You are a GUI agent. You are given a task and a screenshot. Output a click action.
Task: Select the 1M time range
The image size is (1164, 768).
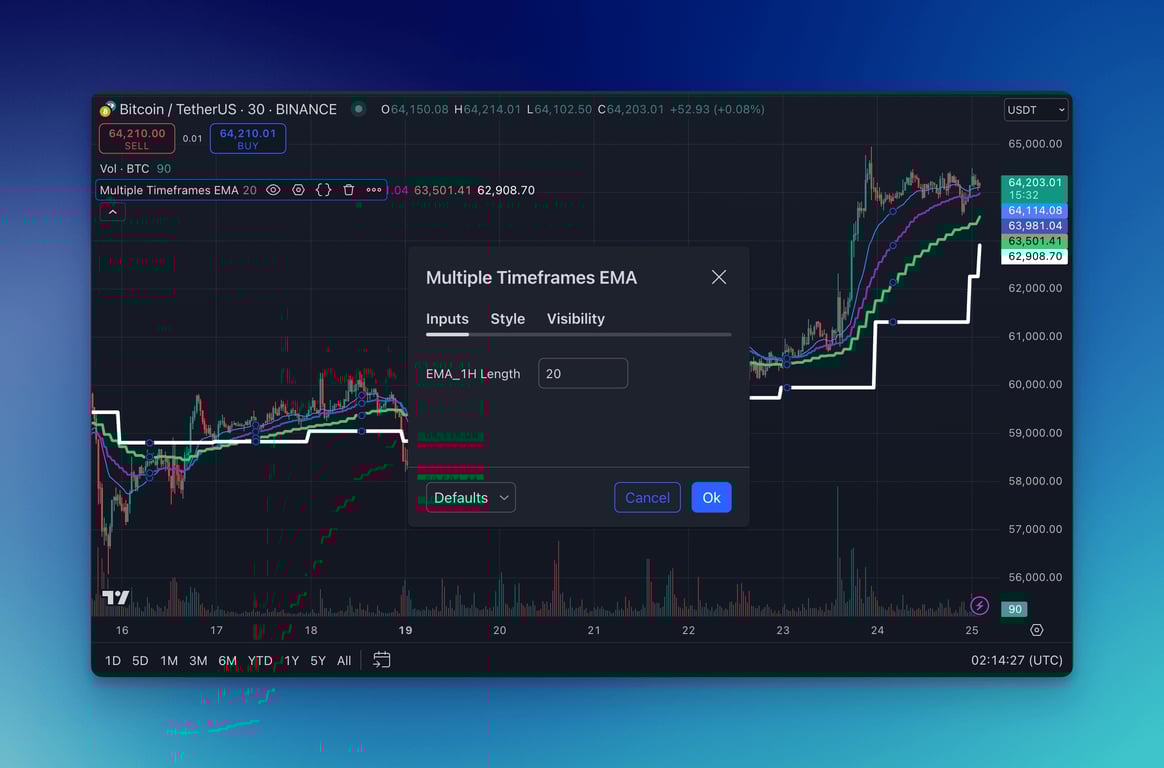[x=169, y=660]
